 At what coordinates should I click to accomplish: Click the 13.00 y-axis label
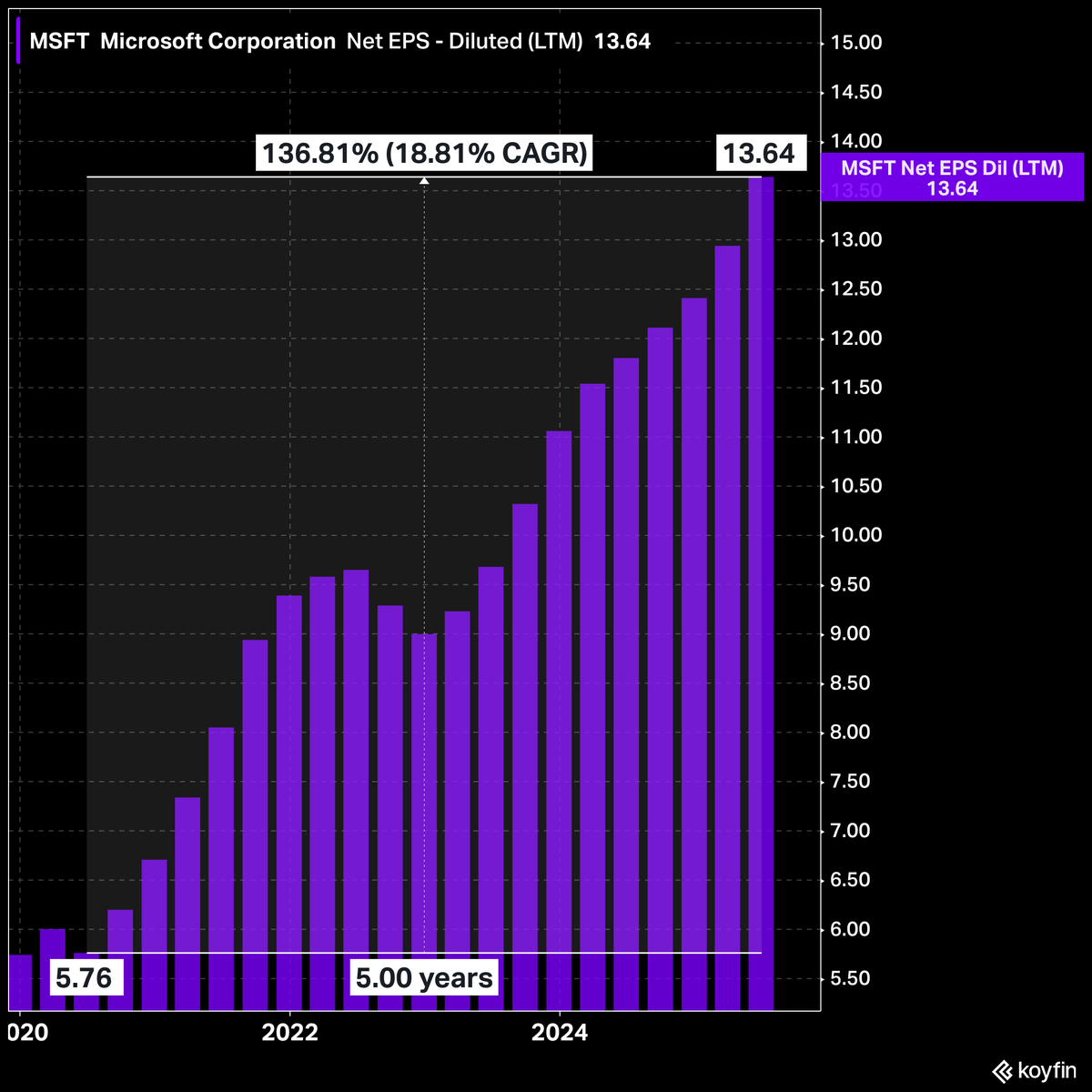pyautogui.click(x=856, y=240)
